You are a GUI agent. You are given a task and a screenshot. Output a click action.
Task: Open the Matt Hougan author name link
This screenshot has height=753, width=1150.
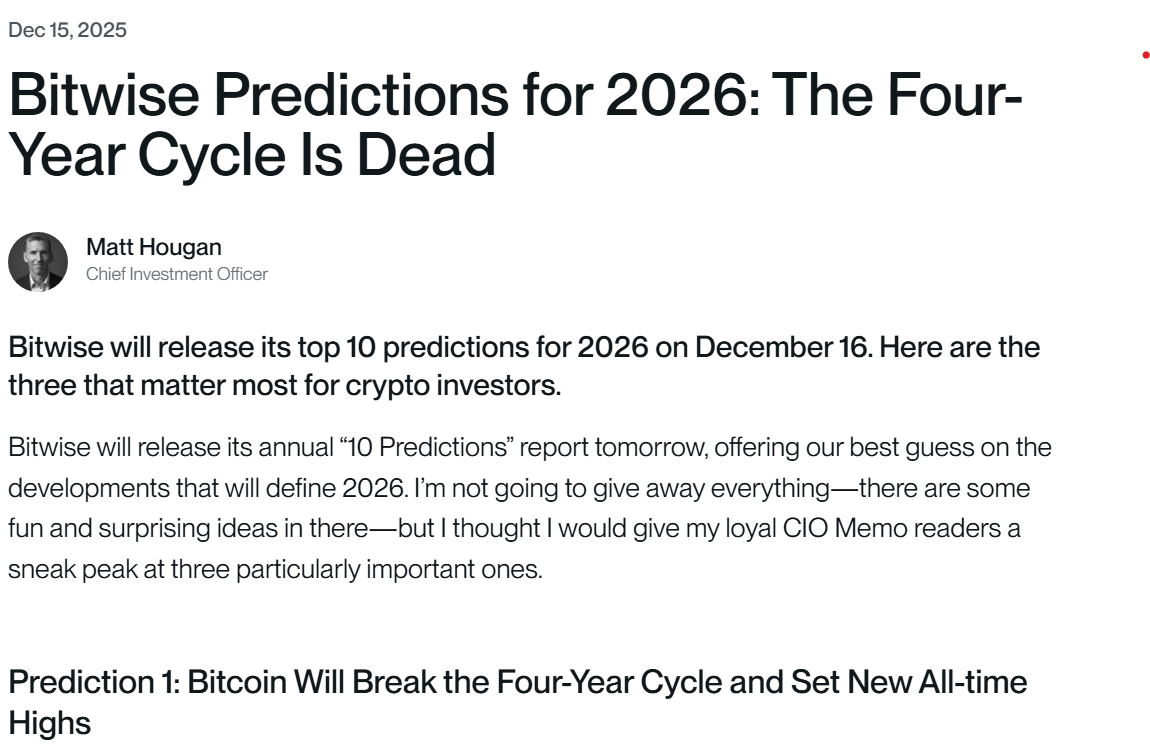coord(154,247)
